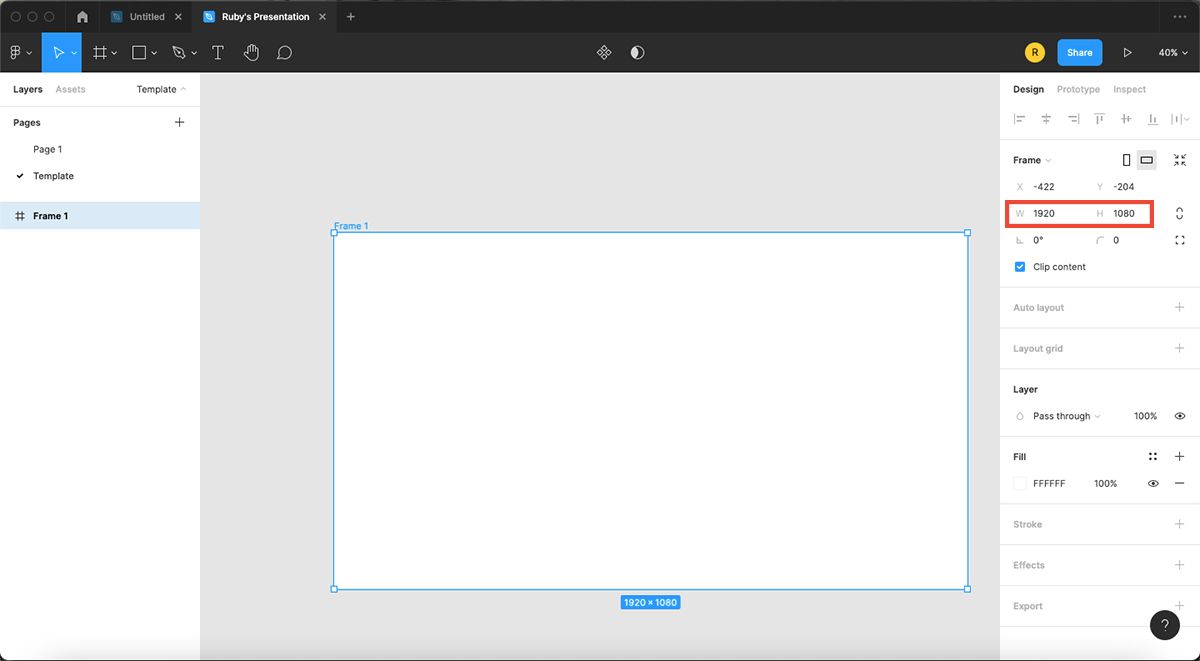Switch the frame to portrait orientation
Image resolution: width=1200 pixels, height=661 pixels.
point(1124,159)
